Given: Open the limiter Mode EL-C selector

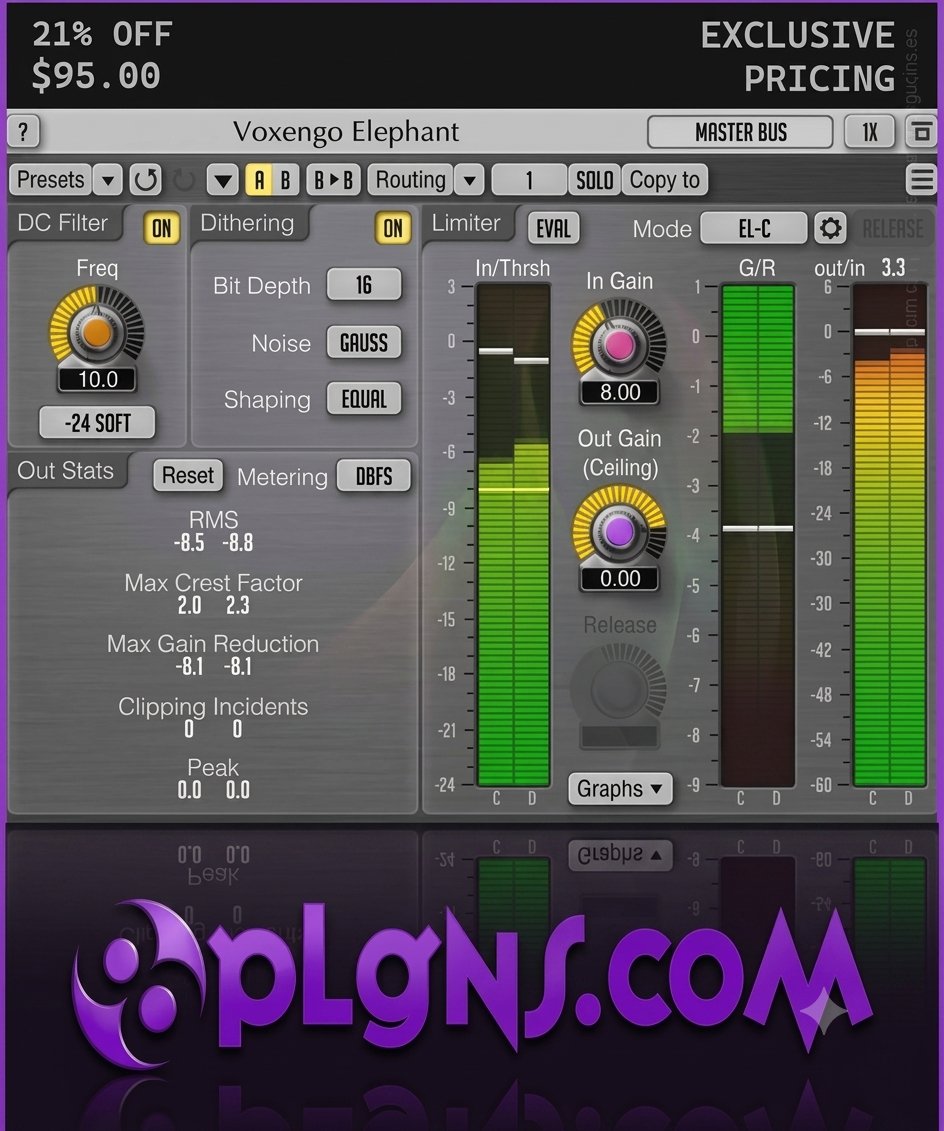Looking at the screenshot, I should click(x=754, y=229).
